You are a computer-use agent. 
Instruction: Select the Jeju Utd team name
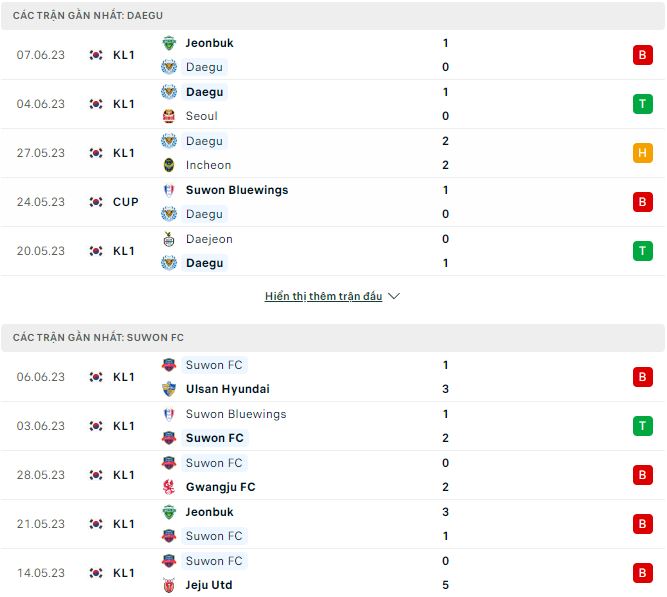(209, 585)
